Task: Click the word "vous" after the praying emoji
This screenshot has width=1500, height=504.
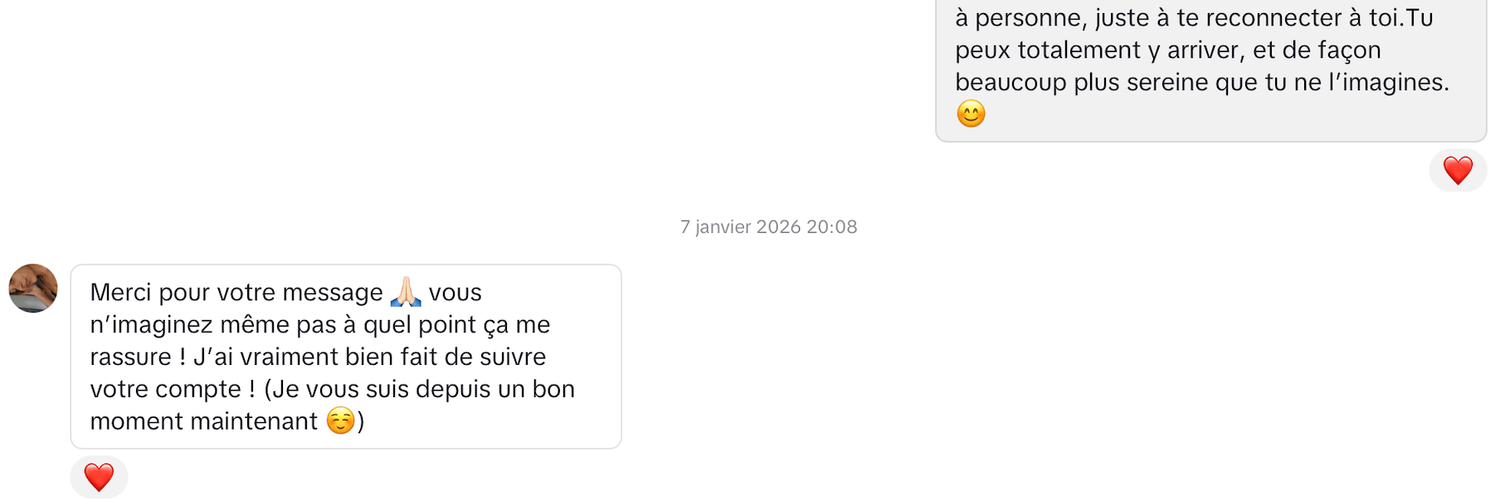Action: pyautogui.click(x=455, y=293)
